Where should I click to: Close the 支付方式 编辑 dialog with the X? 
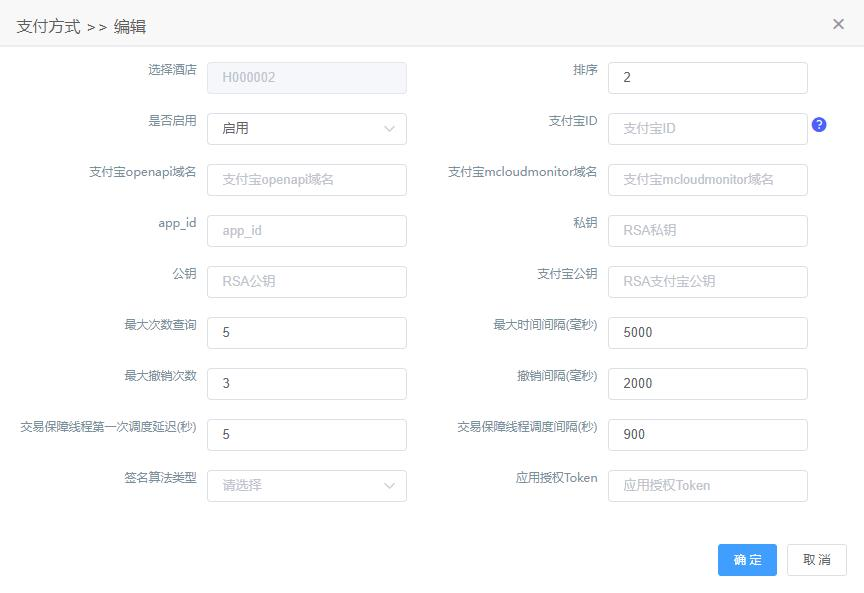click(838, 24)
